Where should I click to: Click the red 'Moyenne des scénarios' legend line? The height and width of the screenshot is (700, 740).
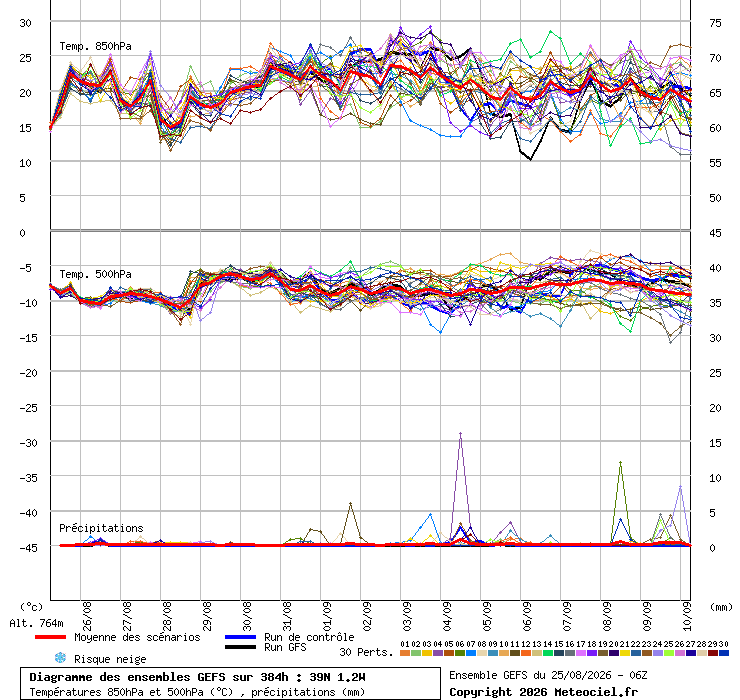click(50, 637)
